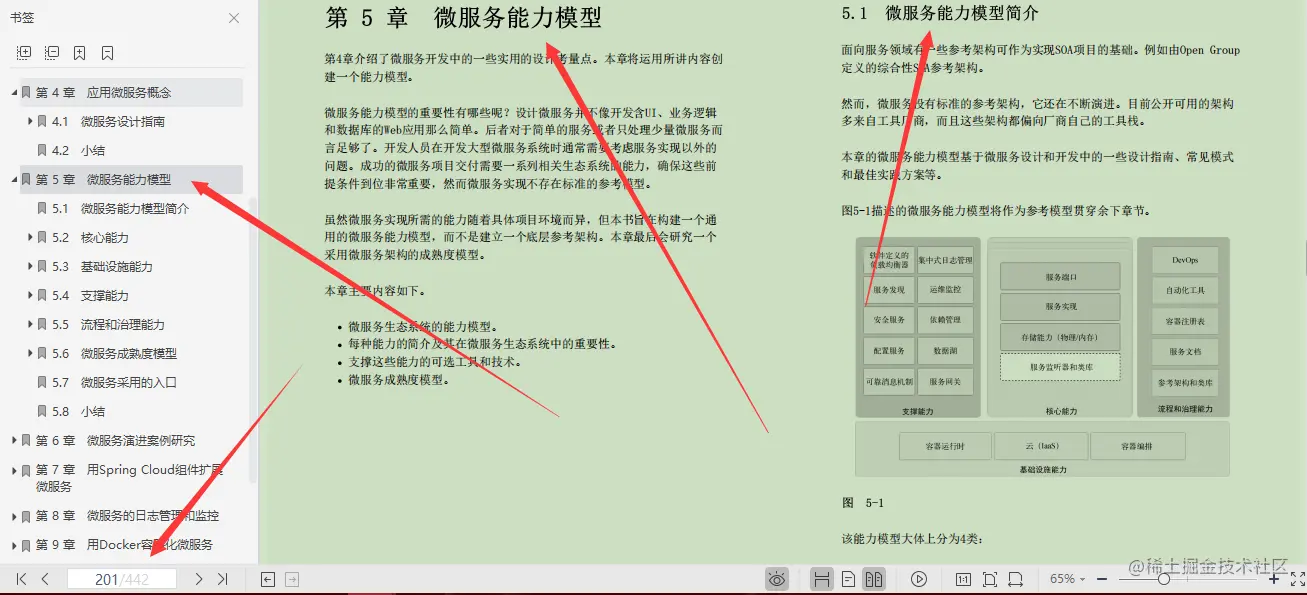Expand section 5.2 核心能力 bookmark

(x=30, y=237)
